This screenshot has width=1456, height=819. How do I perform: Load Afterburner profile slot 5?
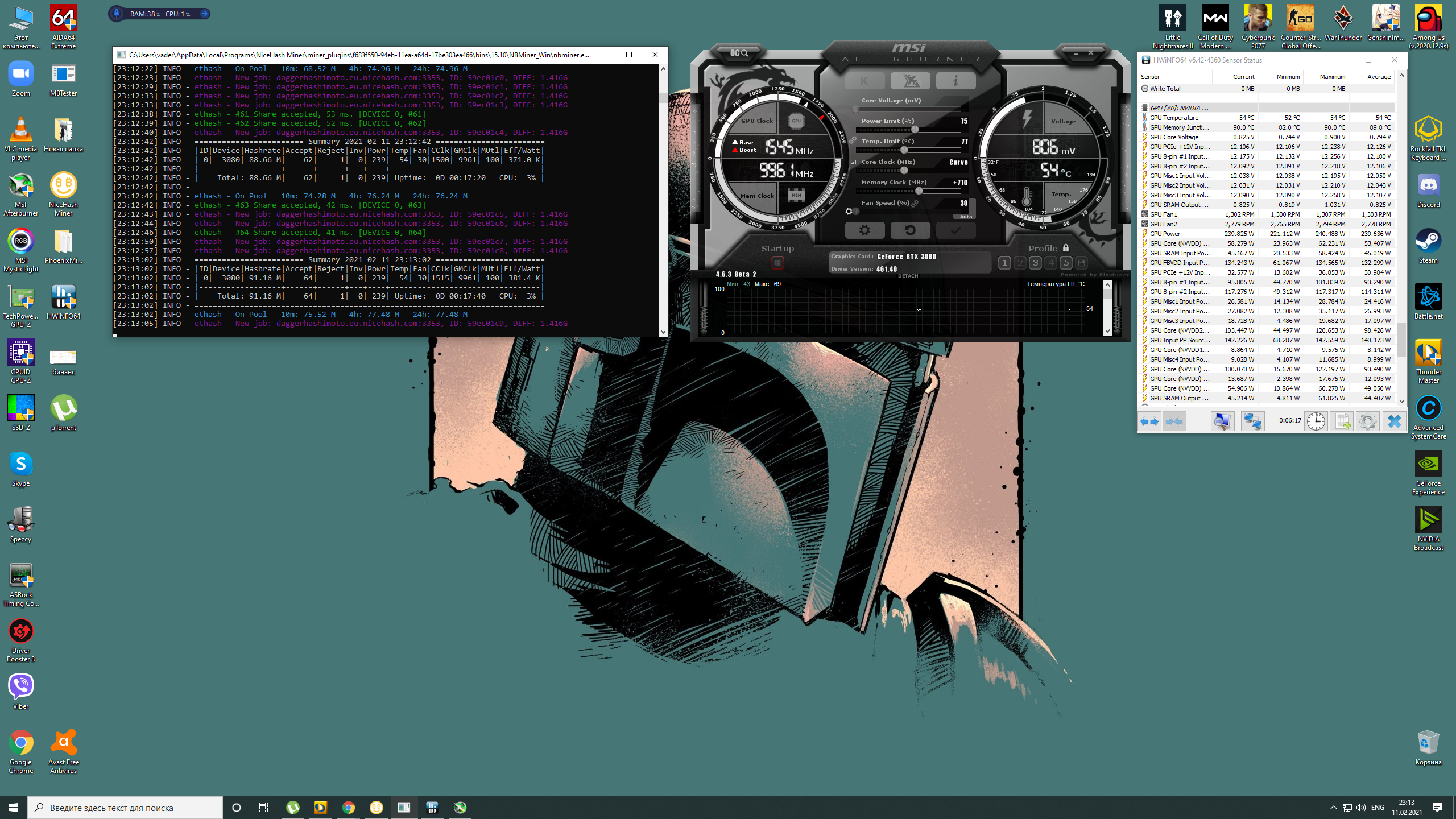[1066, 263]
